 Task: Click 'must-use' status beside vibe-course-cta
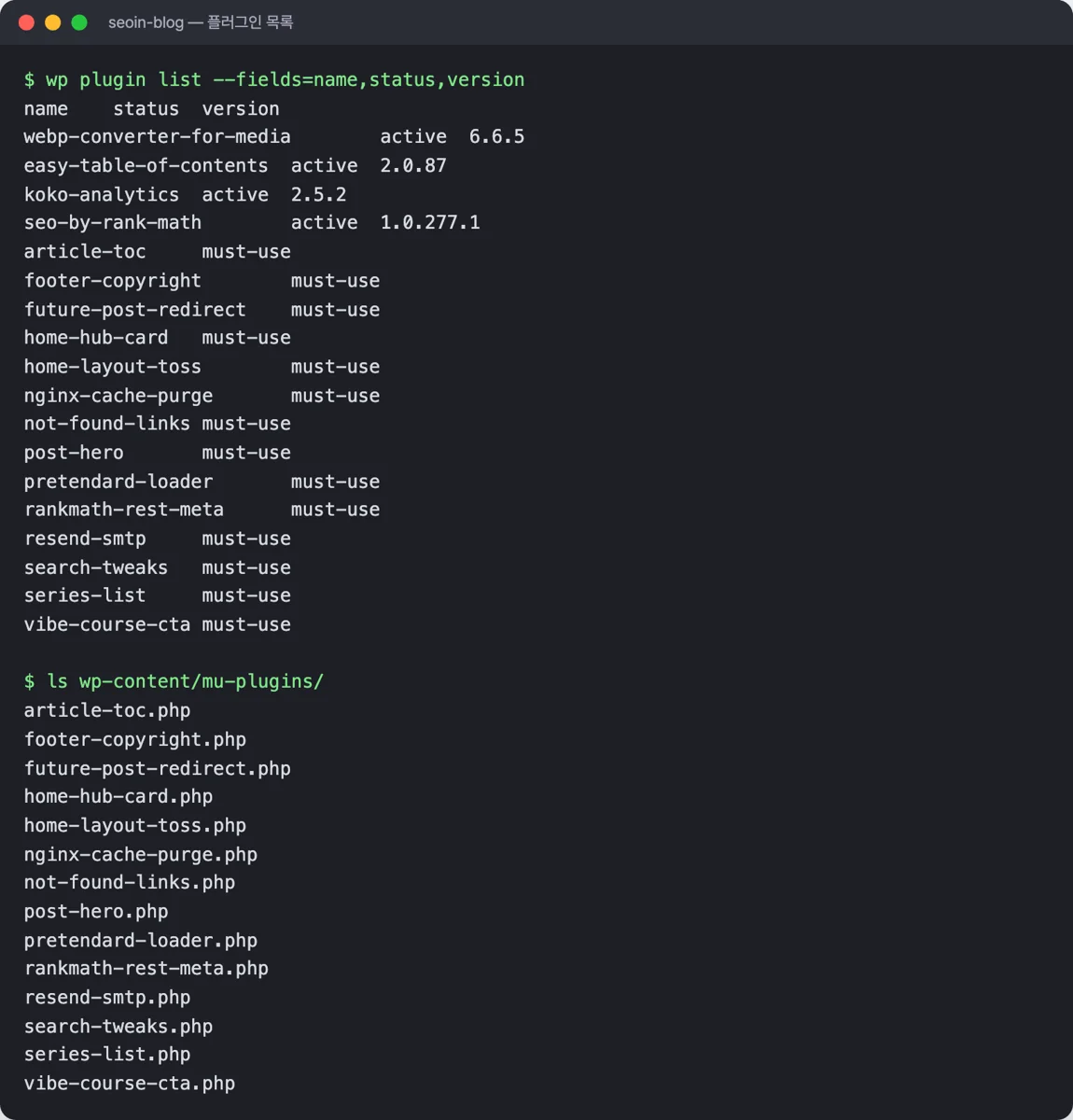coord(246,625)
